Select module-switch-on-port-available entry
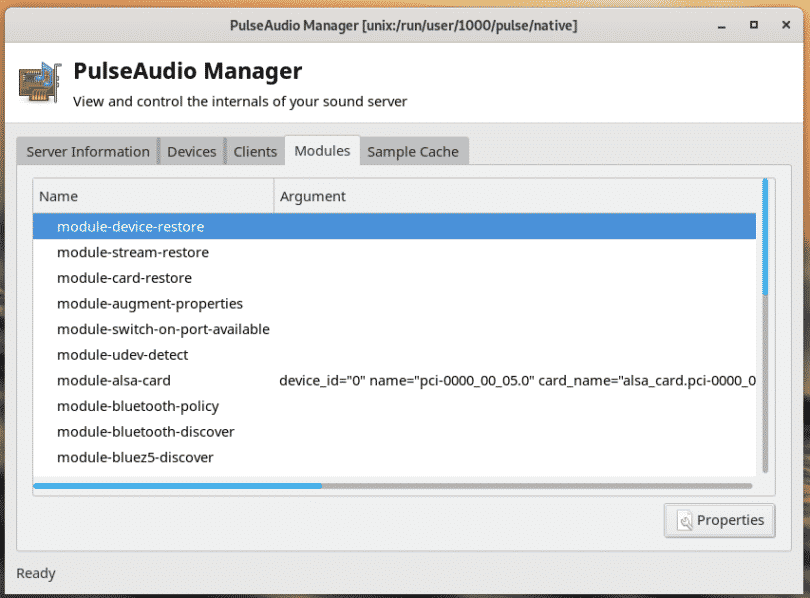This screenshot has height=598, width=810. [394, 329]
